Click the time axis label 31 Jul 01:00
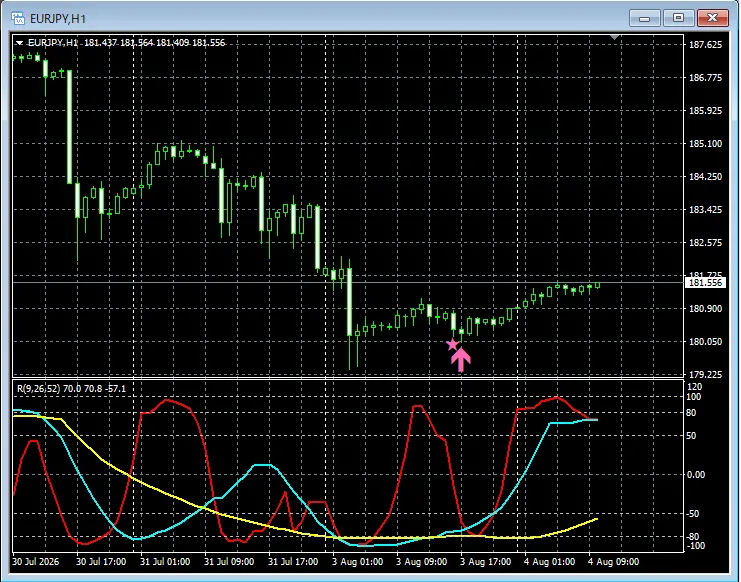Viewport: 741px width, 582px height. coord(165,562)
